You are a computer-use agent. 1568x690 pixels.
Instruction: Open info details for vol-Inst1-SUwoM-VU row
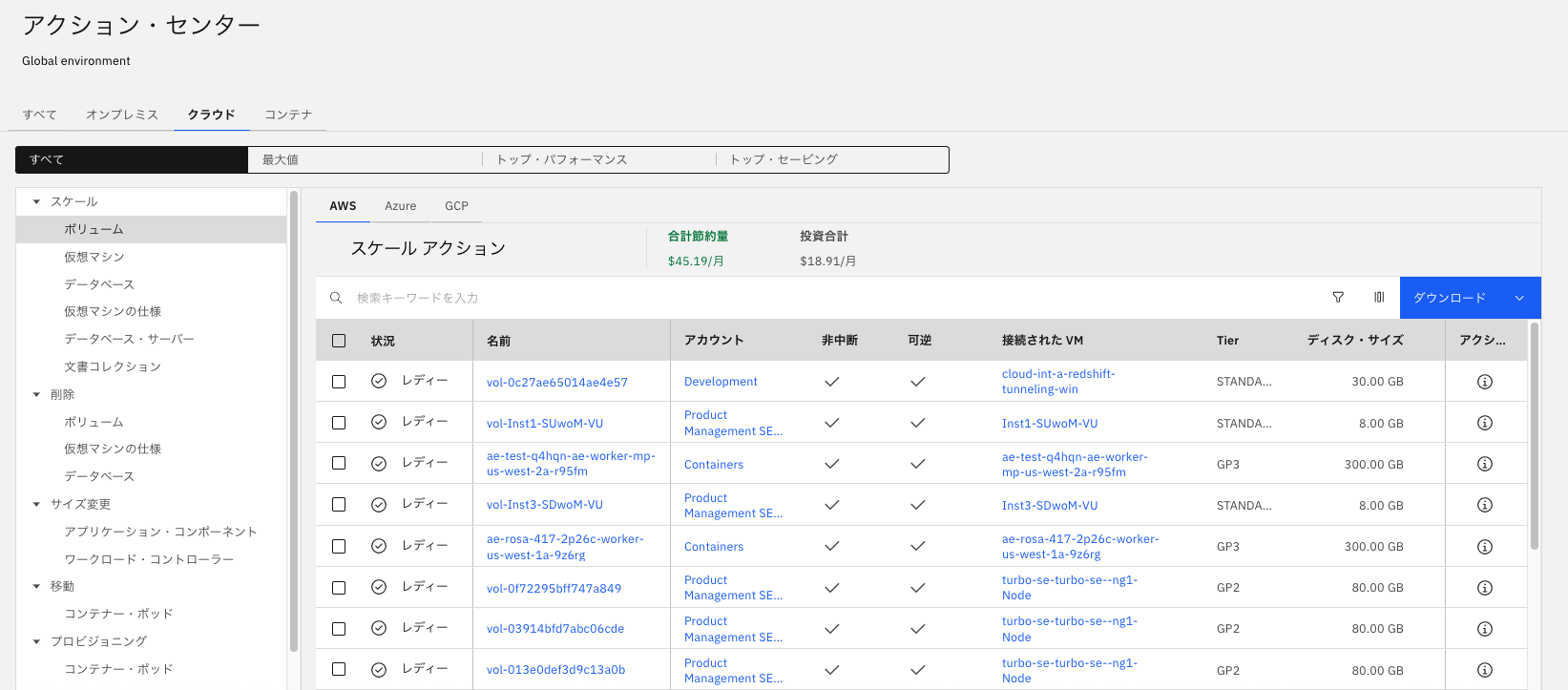[x=1484, y=423]
